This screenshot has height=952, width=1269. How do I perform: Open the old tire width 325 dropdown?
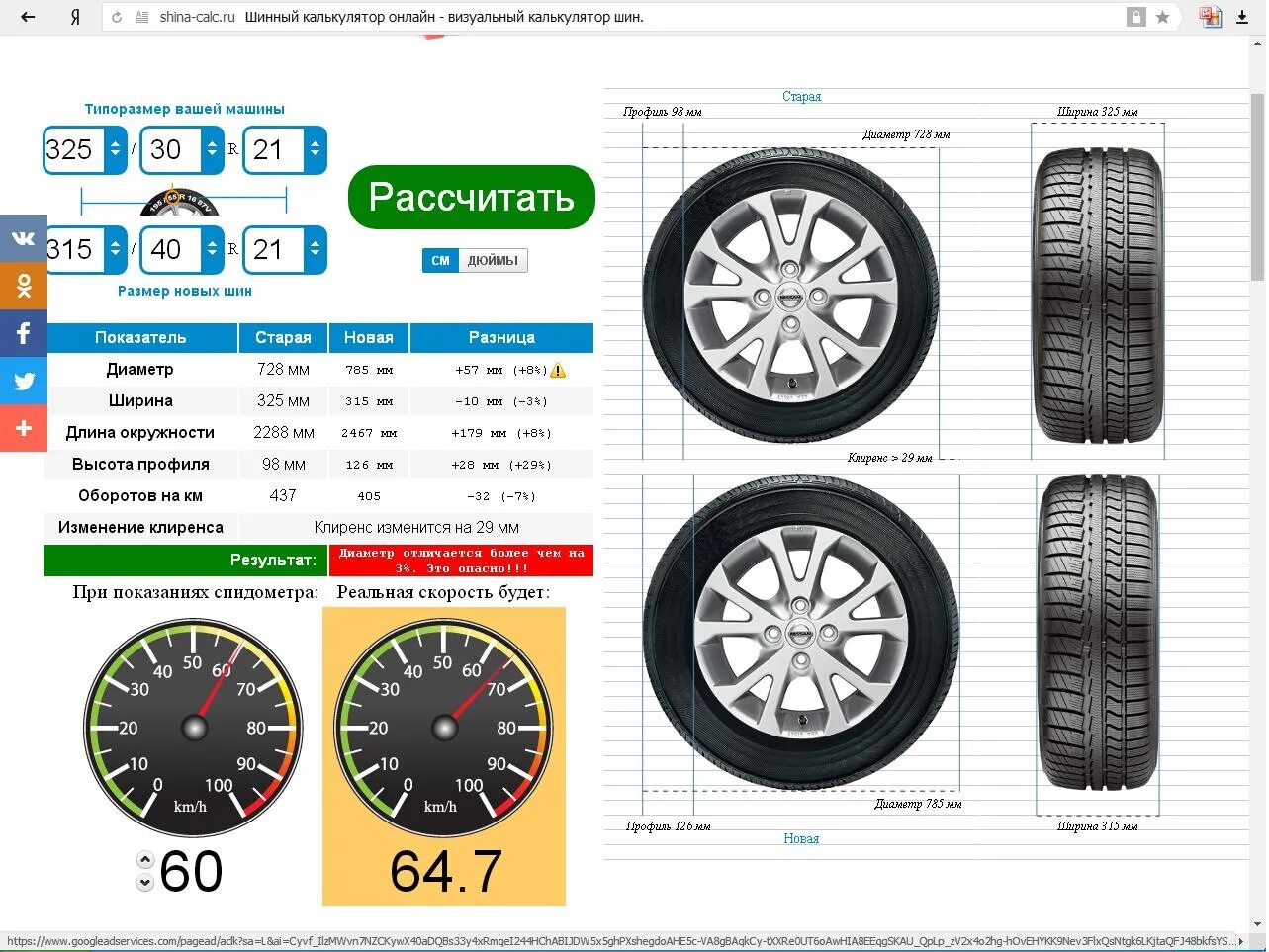tap(85, 150)
